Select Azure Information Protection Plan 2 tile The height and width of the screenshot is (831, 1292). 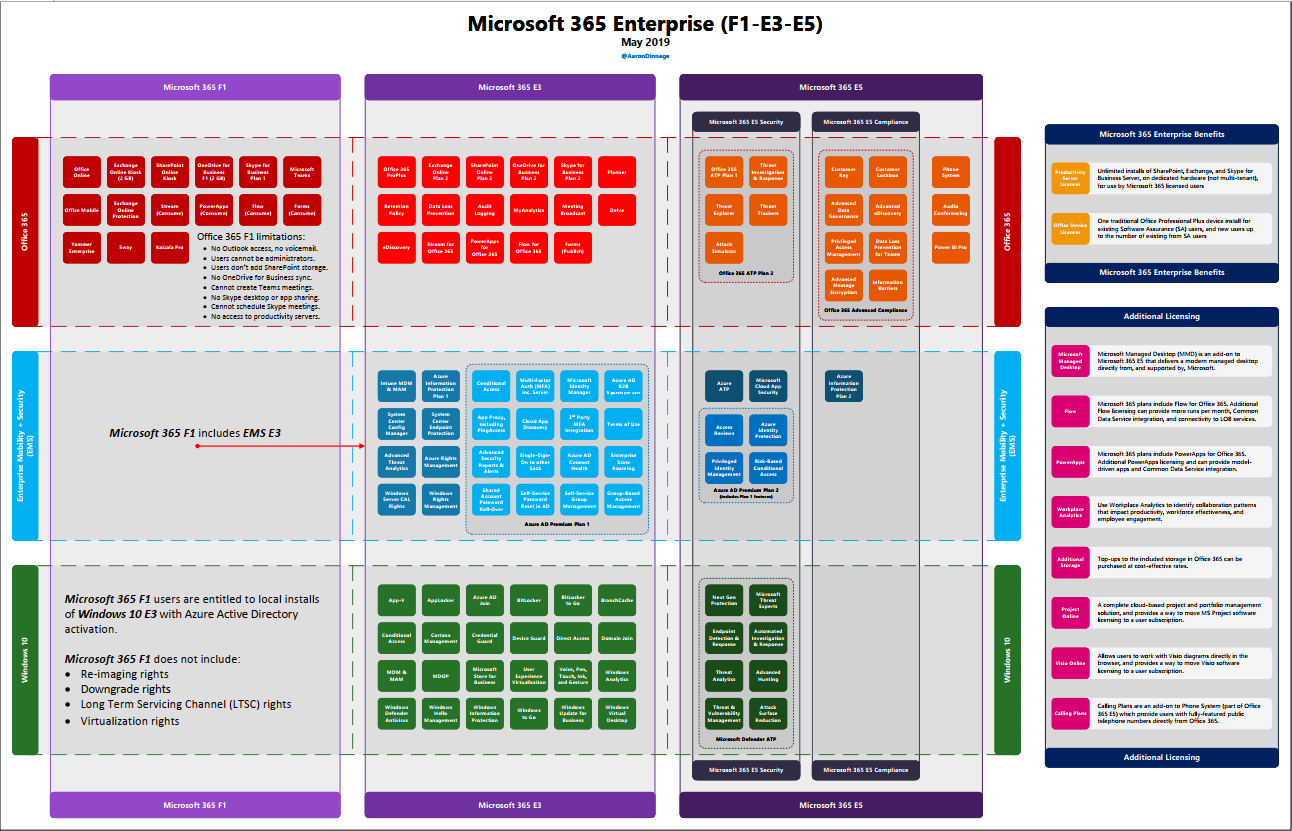pos(844,385)
